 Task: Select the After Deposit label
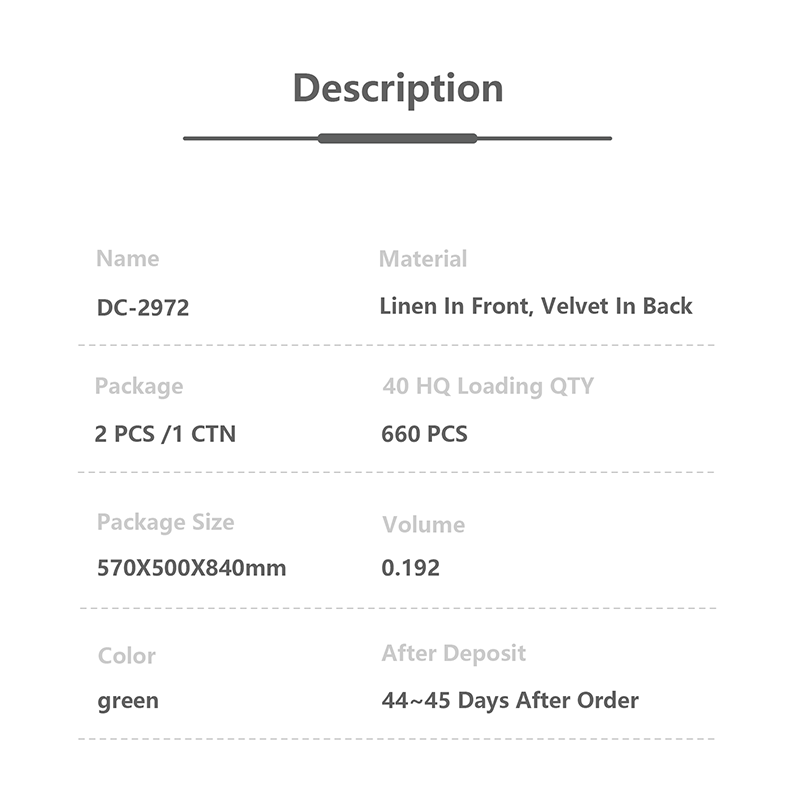[x=454, y=654]
